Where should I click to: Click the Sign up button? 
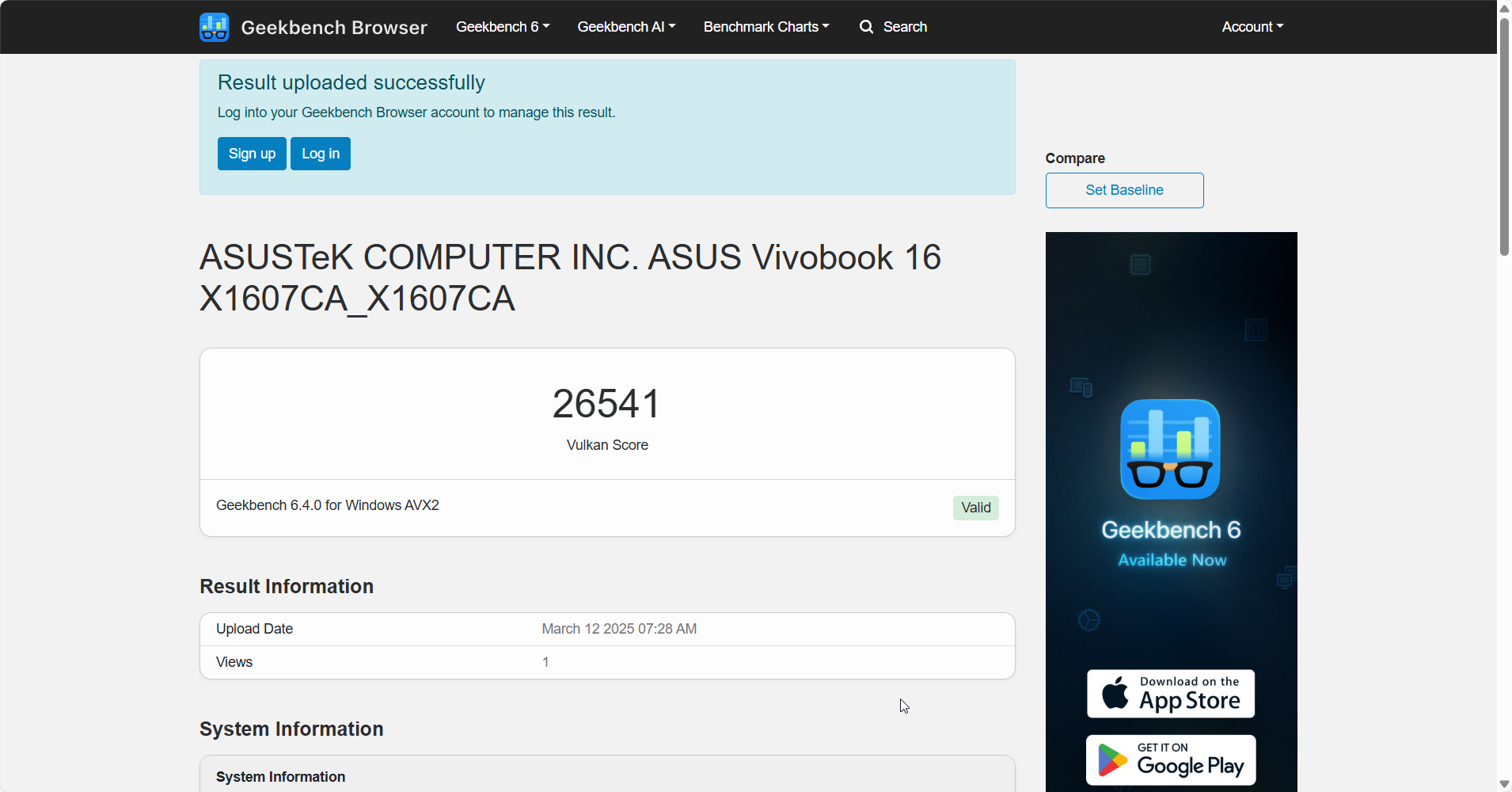click(x=252, y=154)
